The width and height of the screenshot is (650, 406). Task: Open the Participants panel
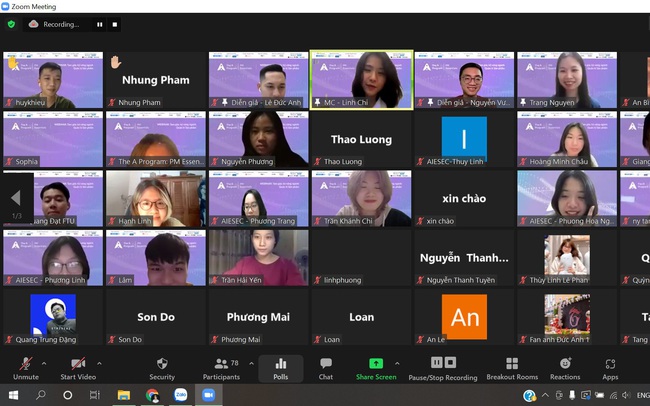[x=221, y=368]
